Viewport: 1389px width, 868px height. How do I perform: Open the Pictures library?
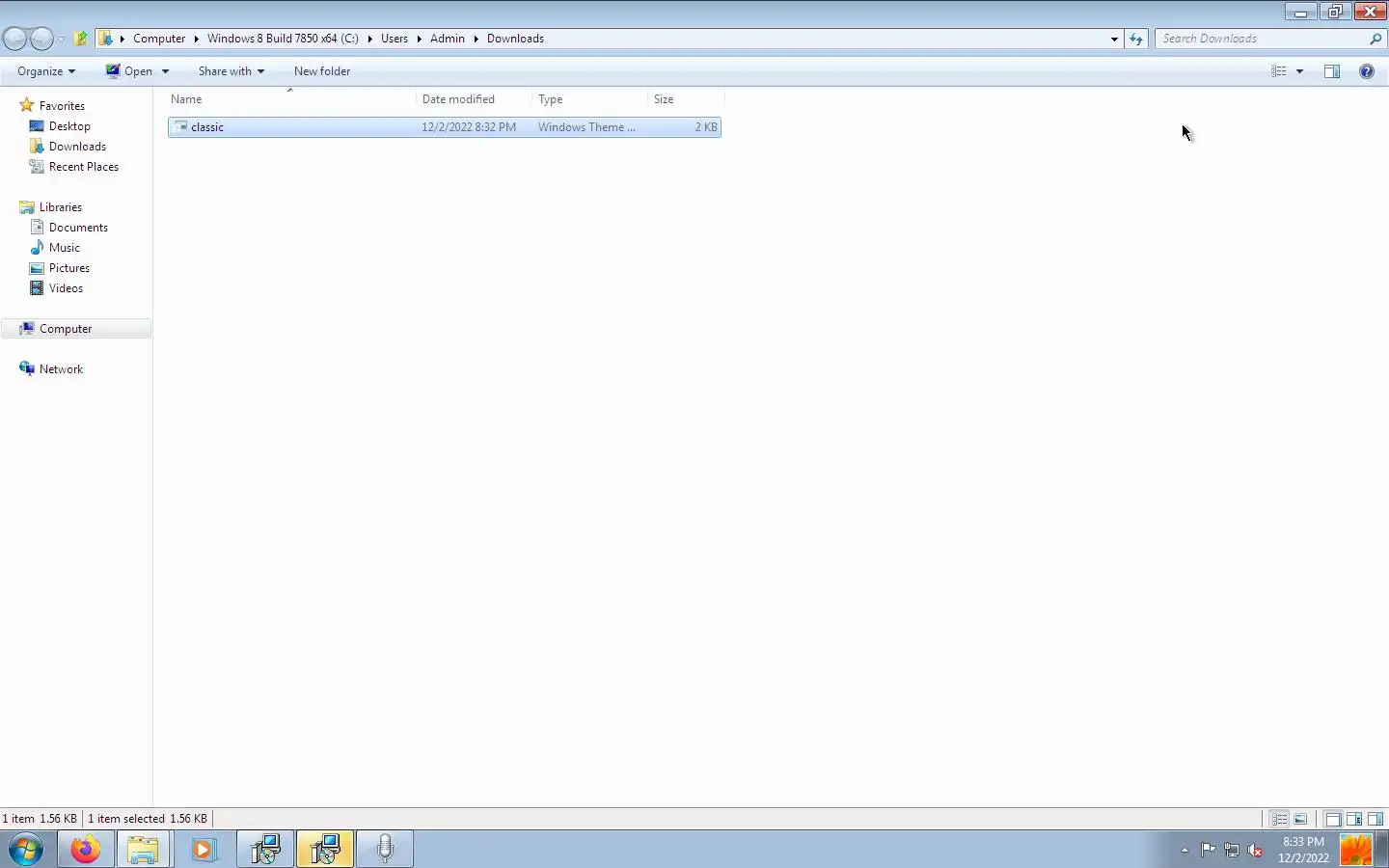coord(69,268)
